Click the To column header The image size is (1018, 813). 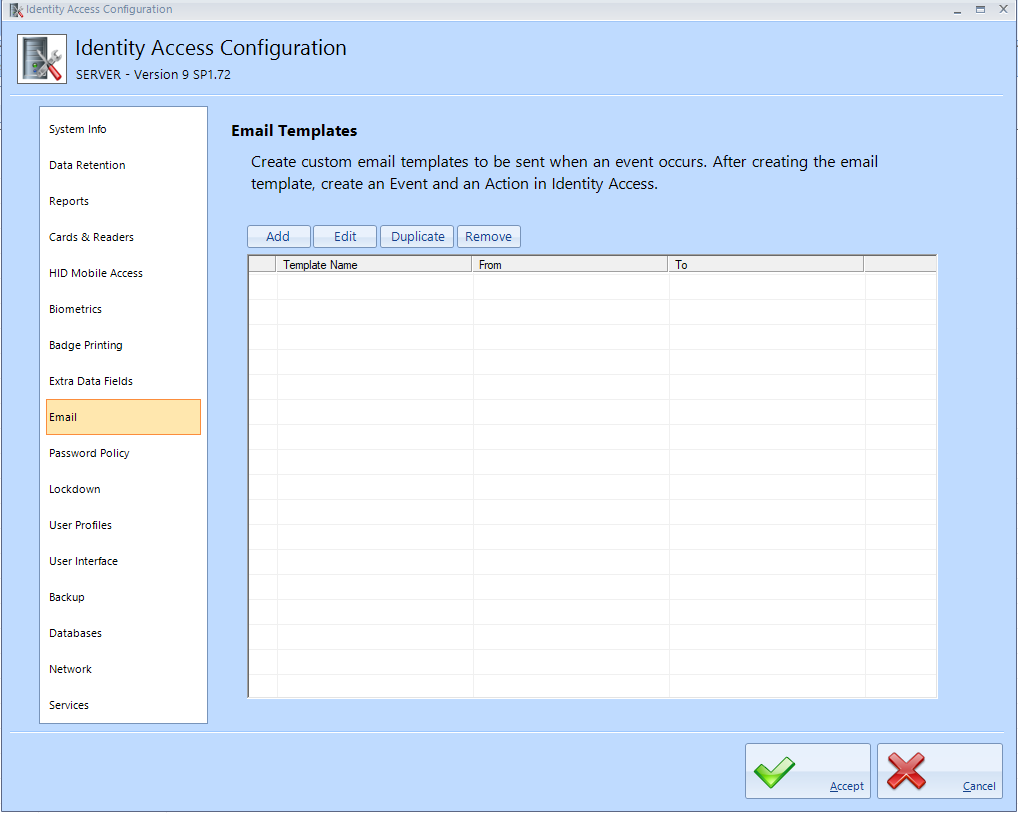(x=766, y=264)
